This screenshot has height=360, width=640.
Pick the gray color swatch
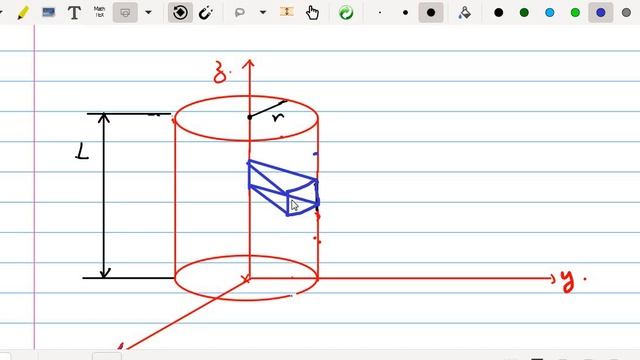point(626,13)
